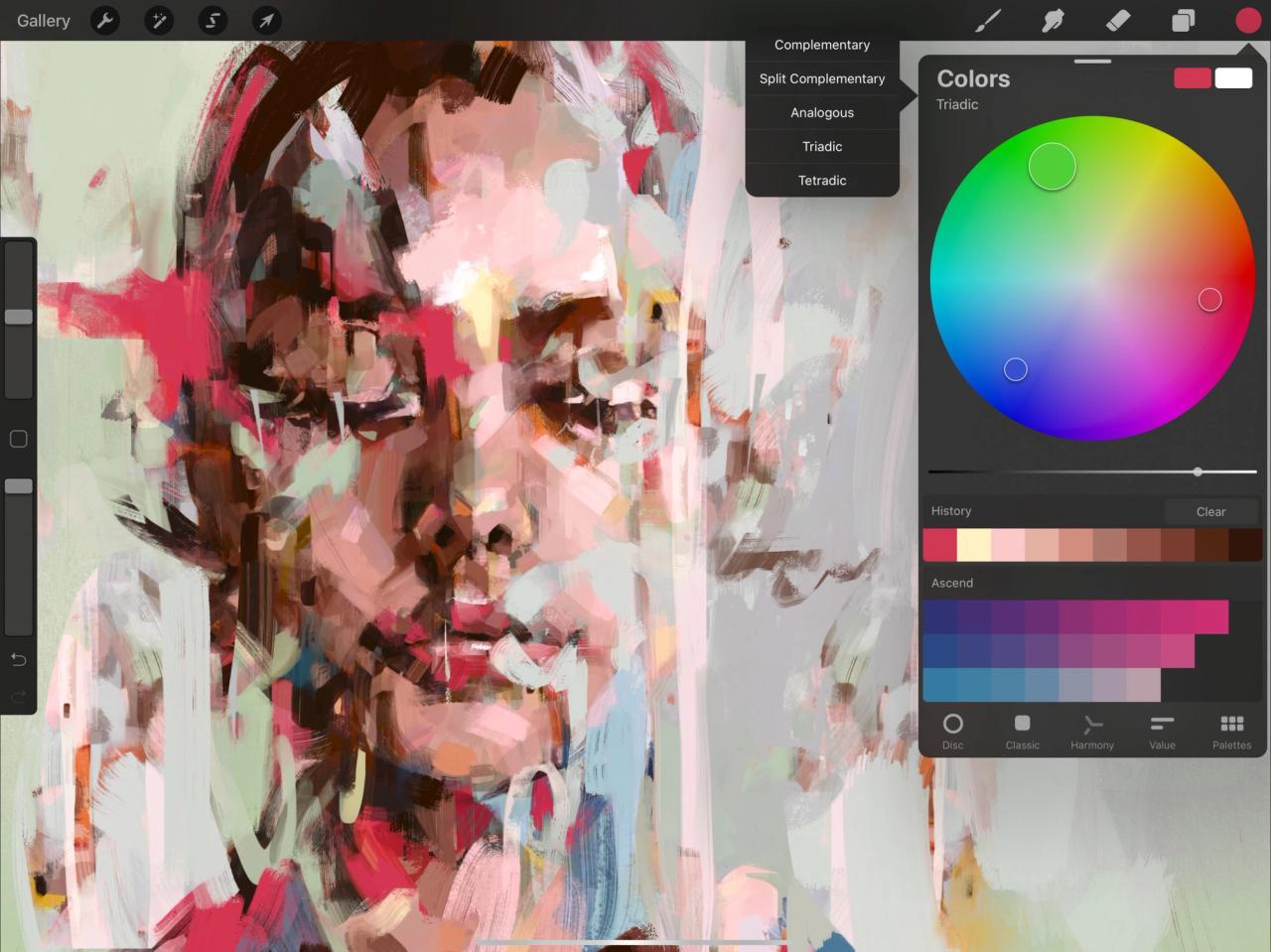This screenshot has width=1271, height=952.
Task: Pick the first teal-blue Ascend swatch in bottom row
Action: [940, 685]
